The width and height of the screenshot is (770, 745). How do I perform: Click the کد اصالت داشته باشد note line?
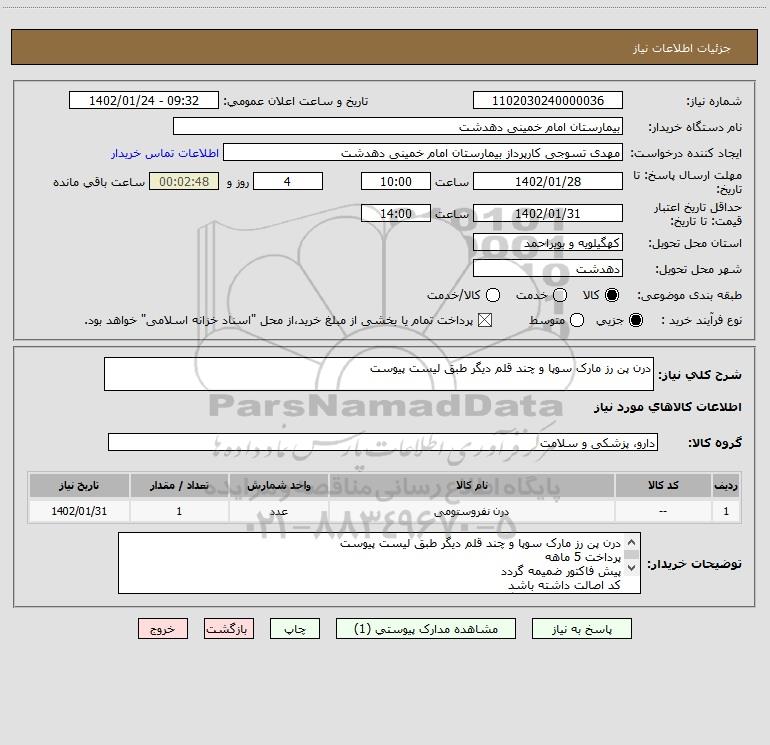[x=564, y=585]
